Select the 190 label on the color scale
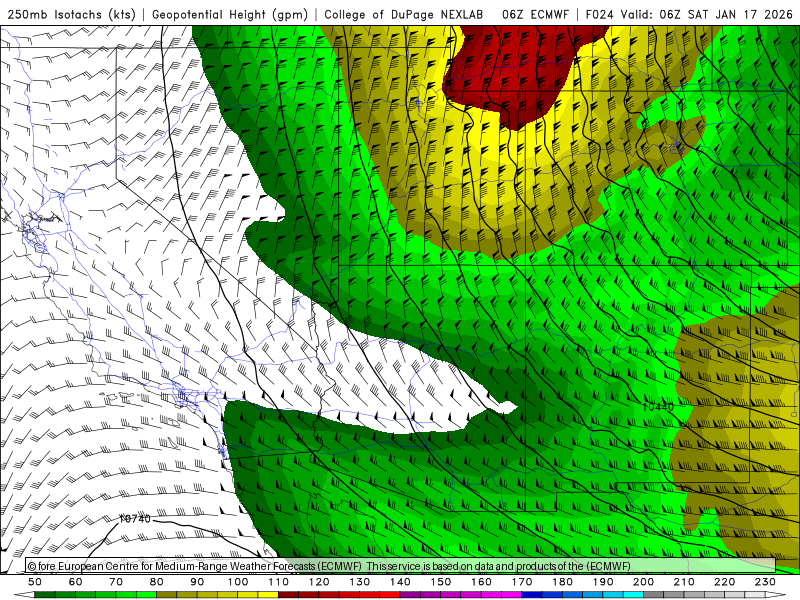Image resolution: width=800 pixels, height=600 pixels. pyautogui.click(x=603, y=582)
